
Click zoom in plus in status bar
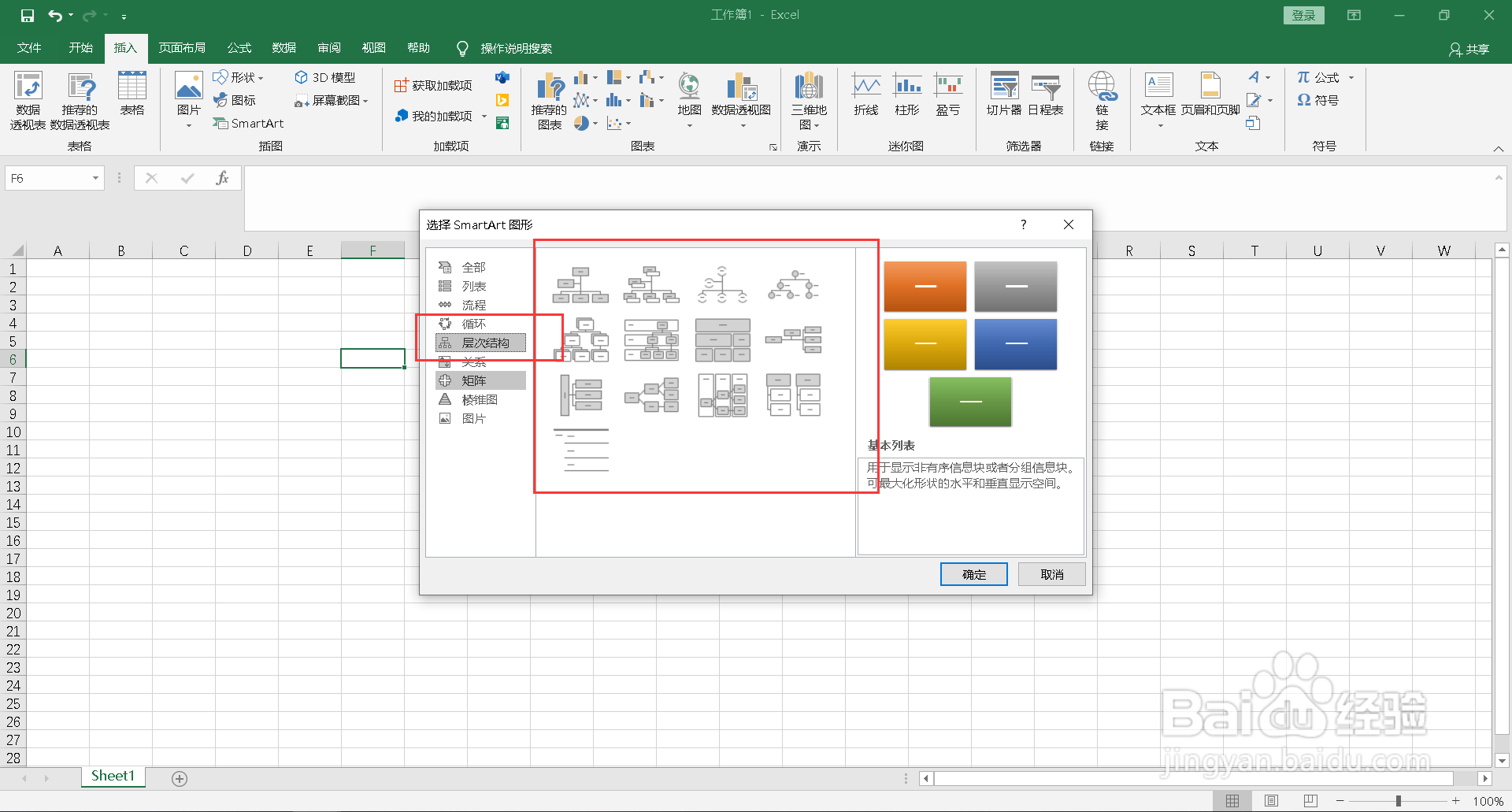1456,801
